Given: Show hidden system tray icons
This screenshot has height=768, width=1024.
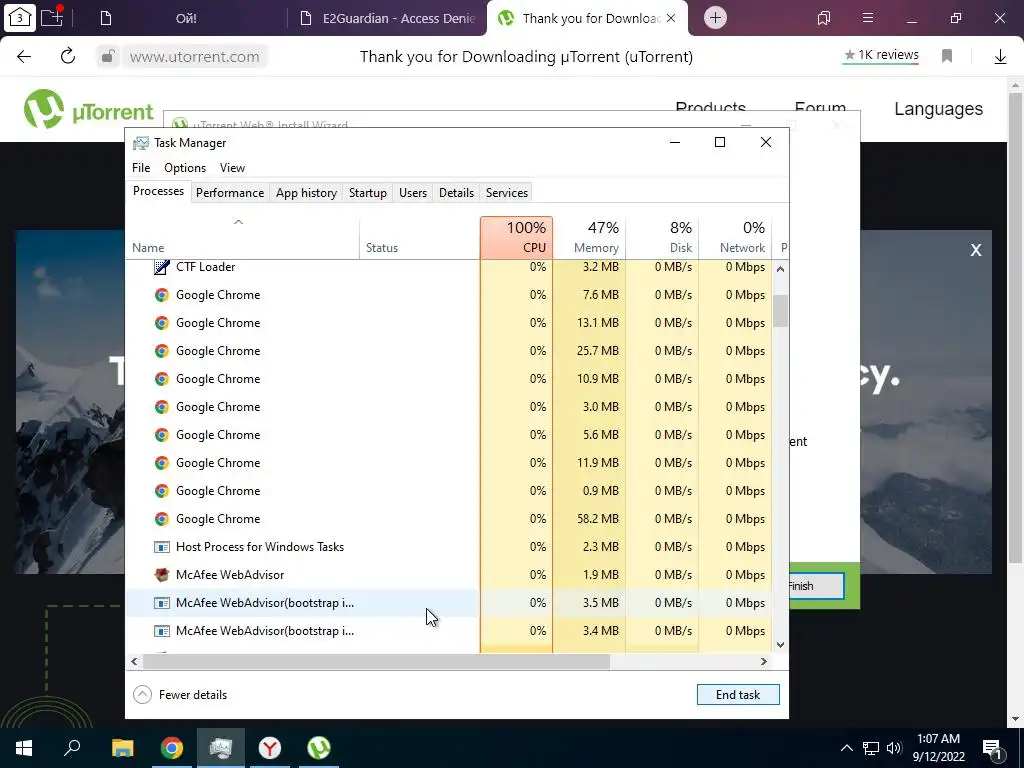Looking at the screenshot, I should coord(846,748).
